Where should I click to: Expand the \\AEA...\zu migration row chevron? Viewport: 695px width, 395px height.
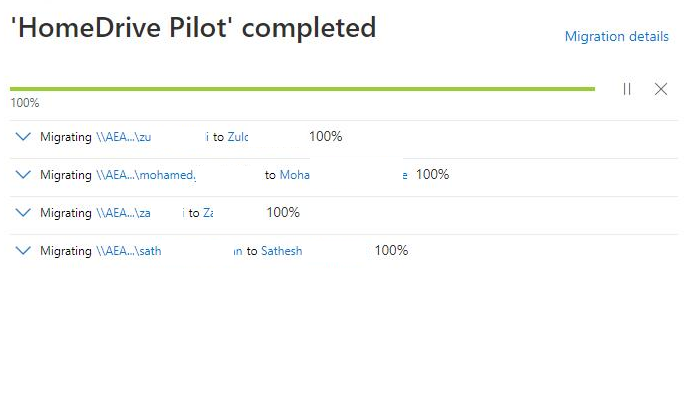tap(23, 137)
